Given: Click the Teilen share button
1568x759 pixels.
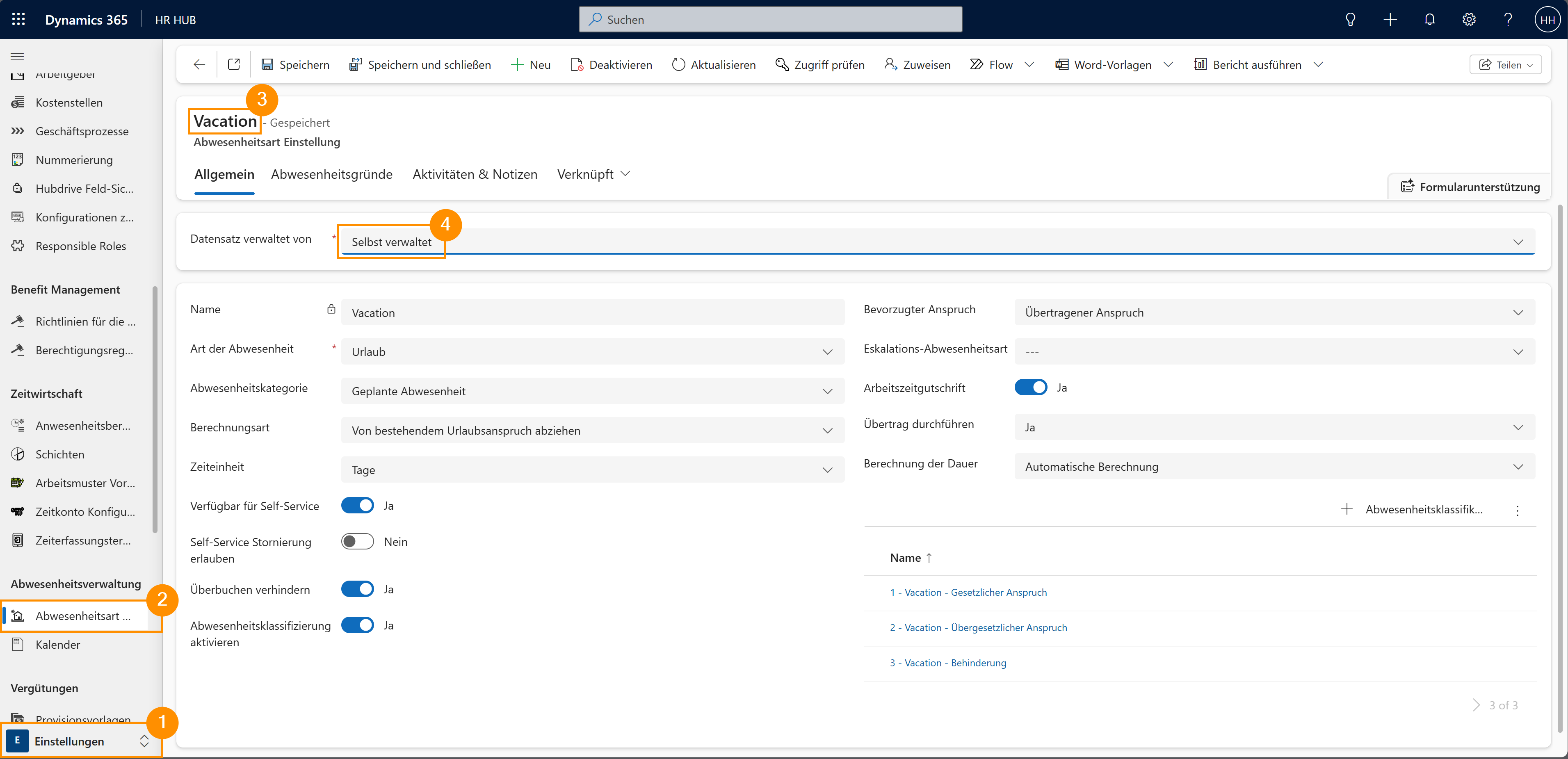Looking at the screenshot, I should [x=1505, y=64].
